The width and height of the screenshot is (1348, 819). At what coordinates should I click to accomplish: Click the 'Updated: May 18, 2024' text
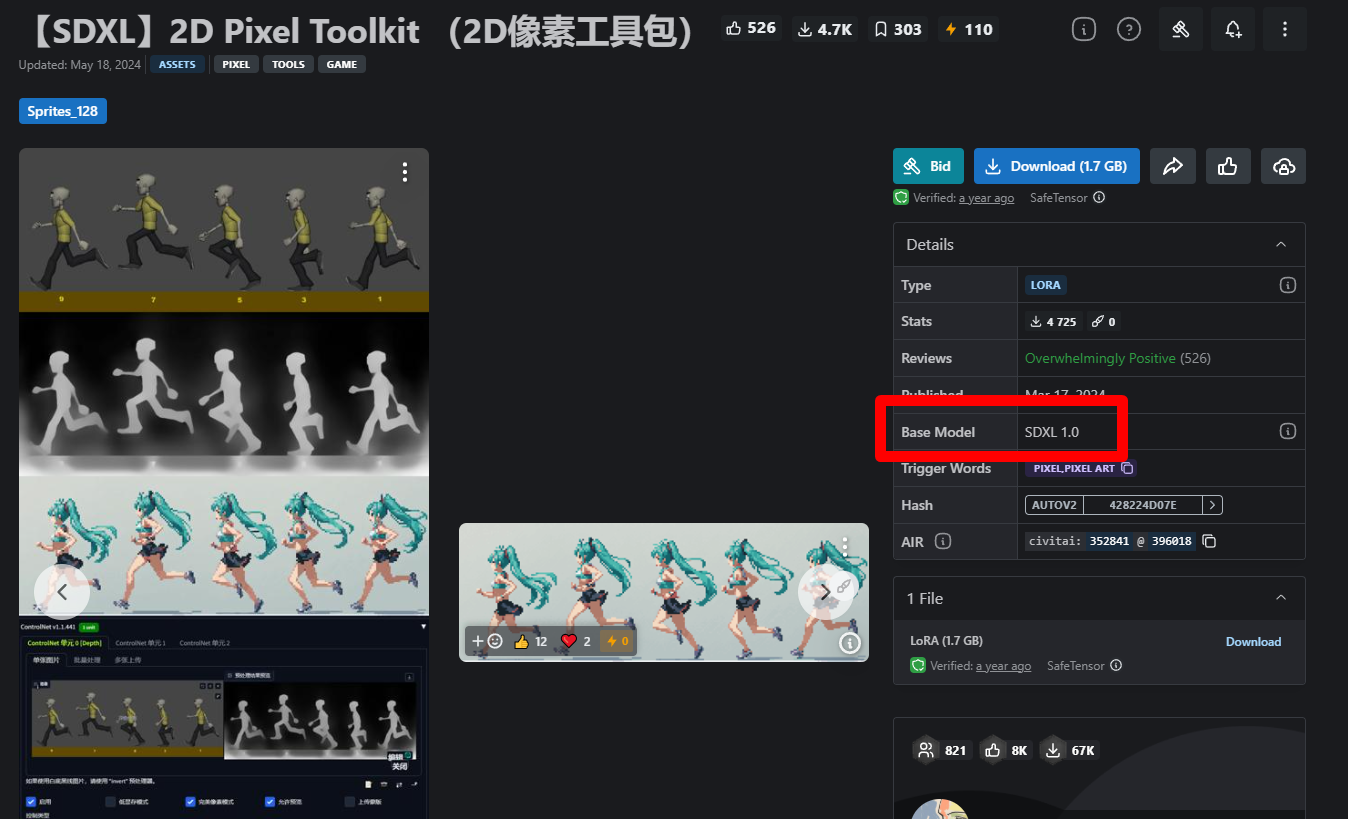(x=81, y=65)
